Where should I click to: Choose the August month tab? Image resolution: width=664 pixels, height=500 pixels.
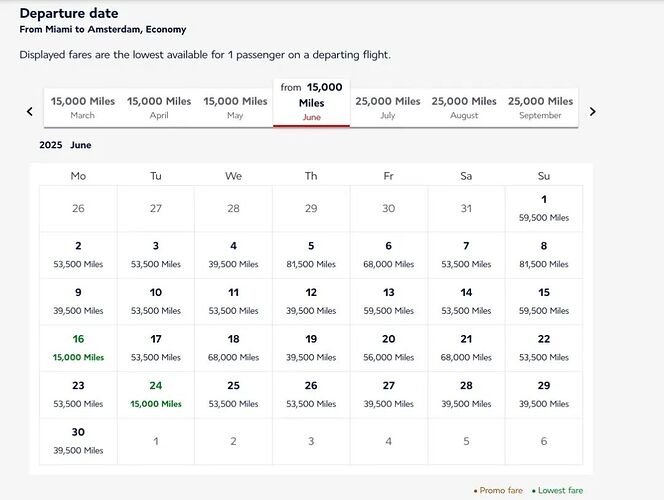464,107
